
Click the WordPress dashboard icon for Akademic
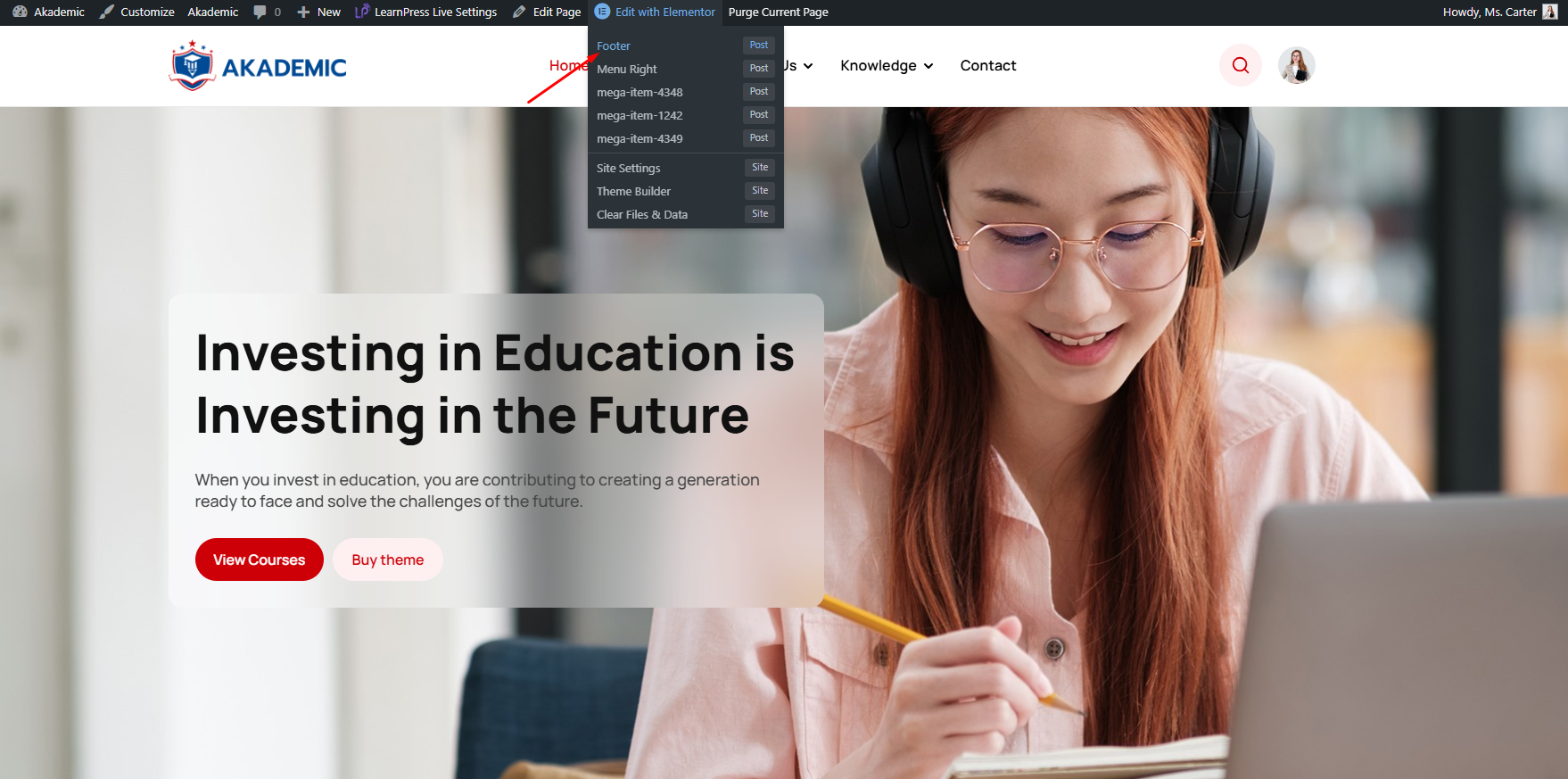click(x=20, y=12)
